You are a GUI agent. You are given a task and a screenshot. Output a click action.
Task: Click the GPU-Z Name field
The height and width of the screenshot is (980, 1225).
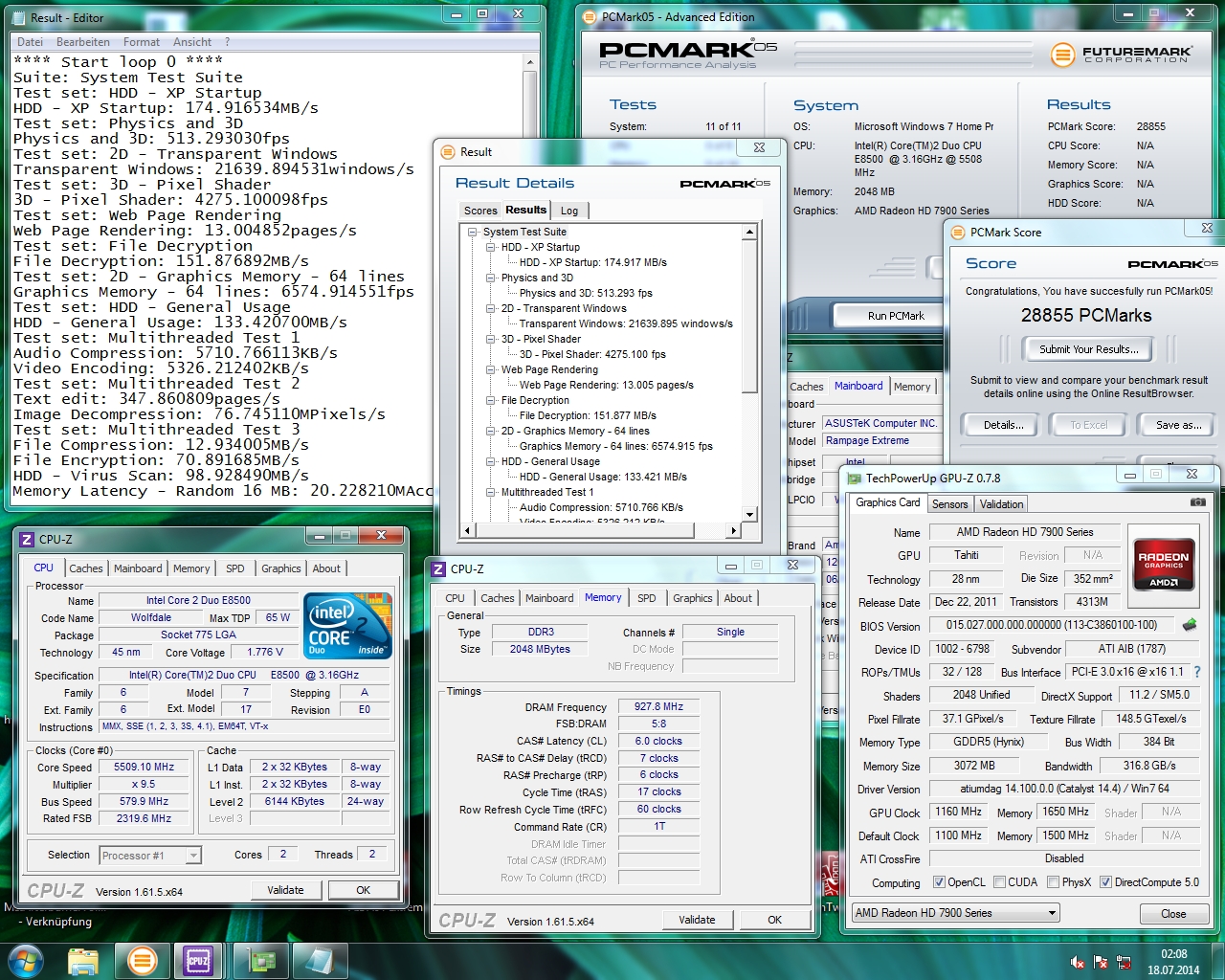pyautogui.click(x=1025, y=532)
